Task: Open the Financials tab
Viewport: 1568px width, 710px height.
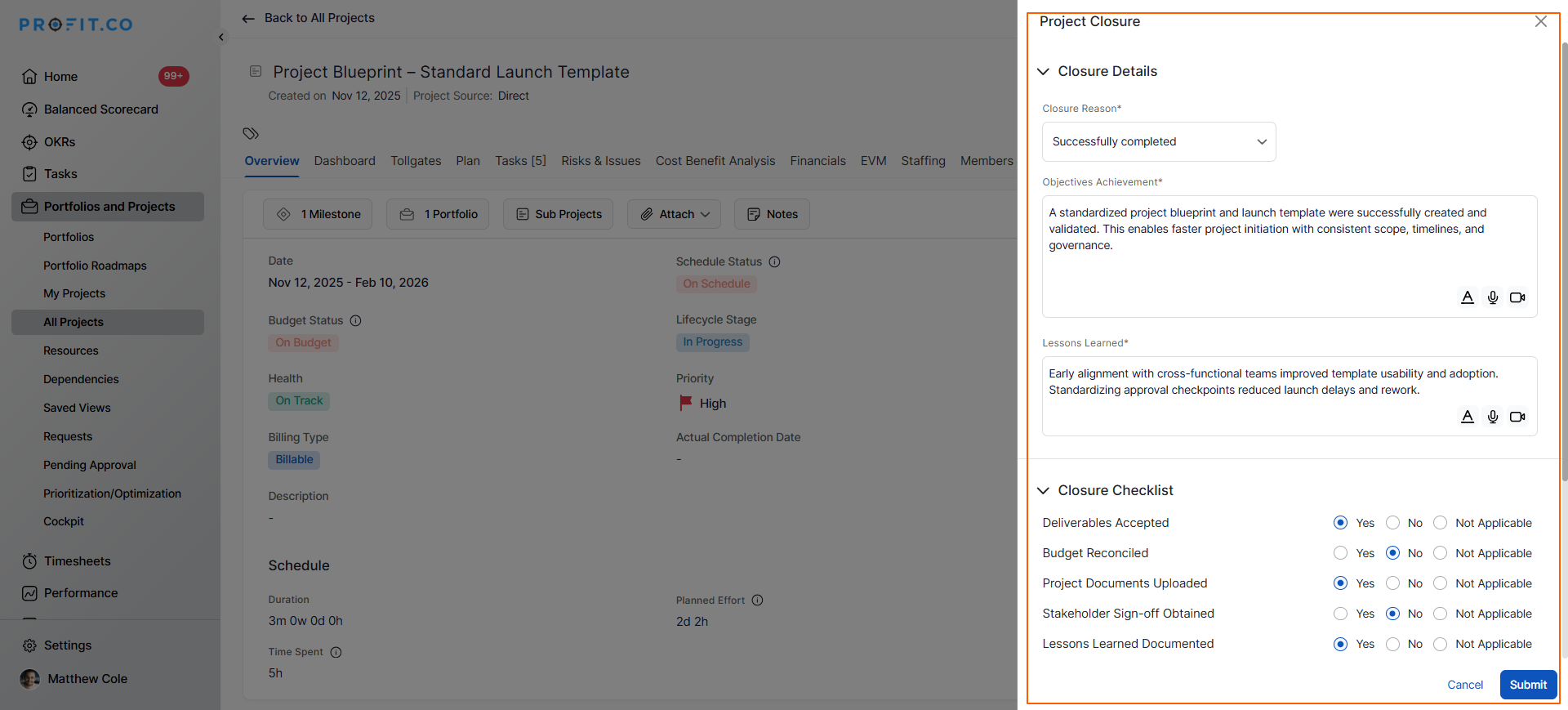Action: click(817, 161)
